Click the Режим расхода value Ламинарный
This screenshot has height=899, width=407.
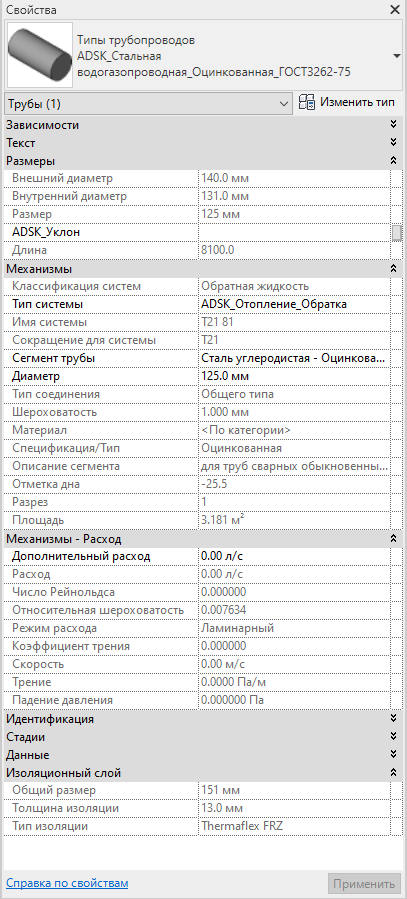click(293, 628)
